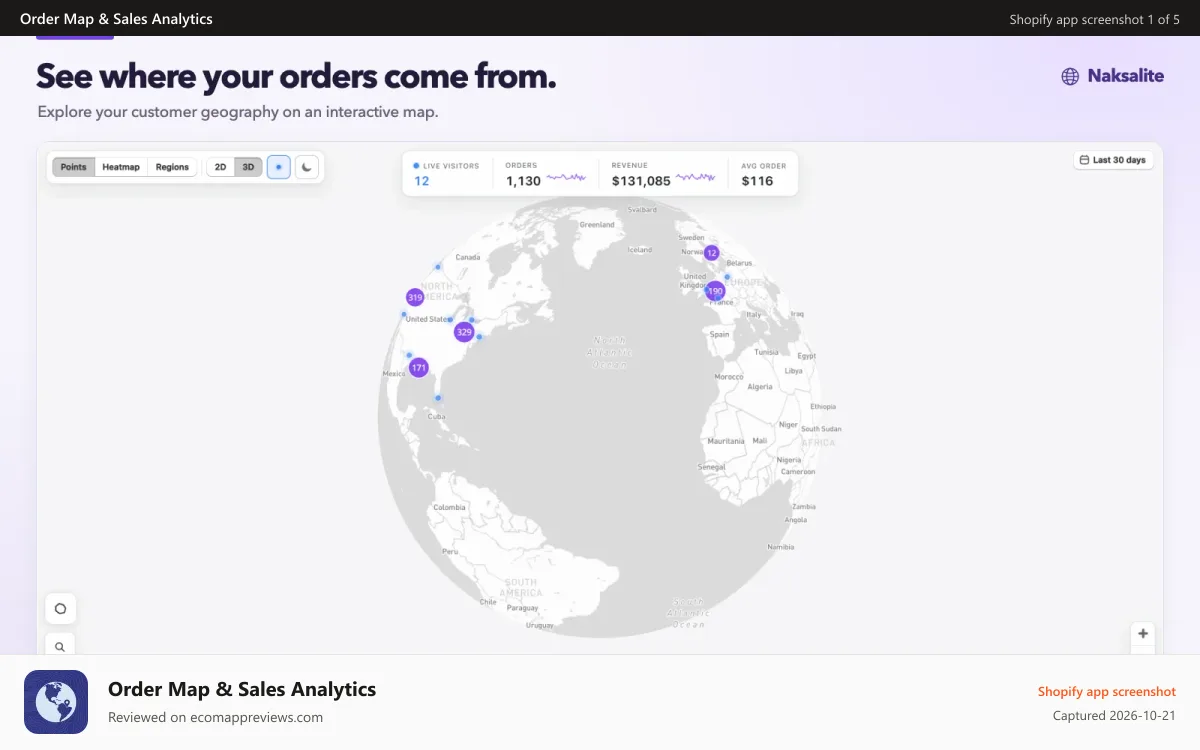Image resolution: width=1200 pixels, height=750 pixels.
Task: Click the Live Visitors count 12
Action: click(422, 181)
